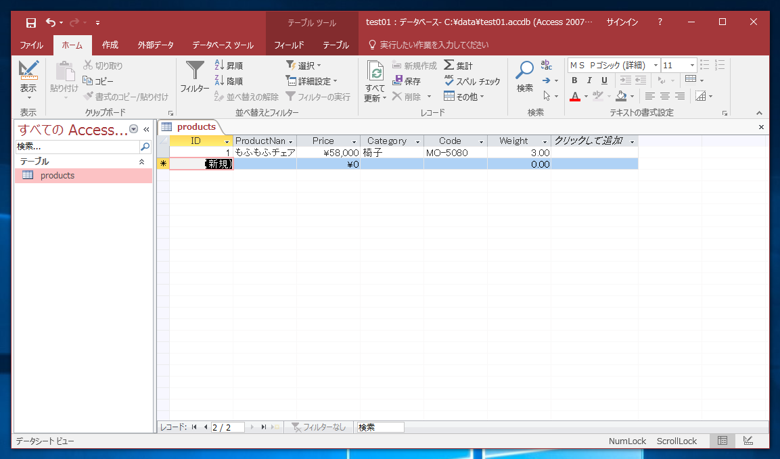The width and height of the screenshot is (780, 459).
Task: Collapse navigation pane with double chevron
Action: (x=146, y=129)
